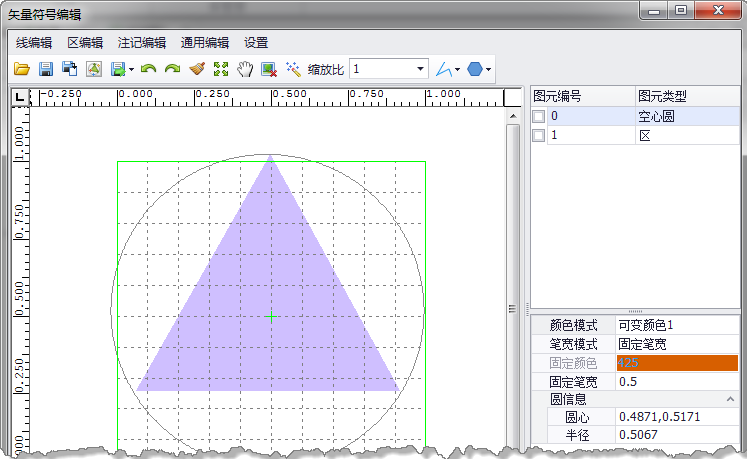Click the magic wand icon

[x=293, y=69]
